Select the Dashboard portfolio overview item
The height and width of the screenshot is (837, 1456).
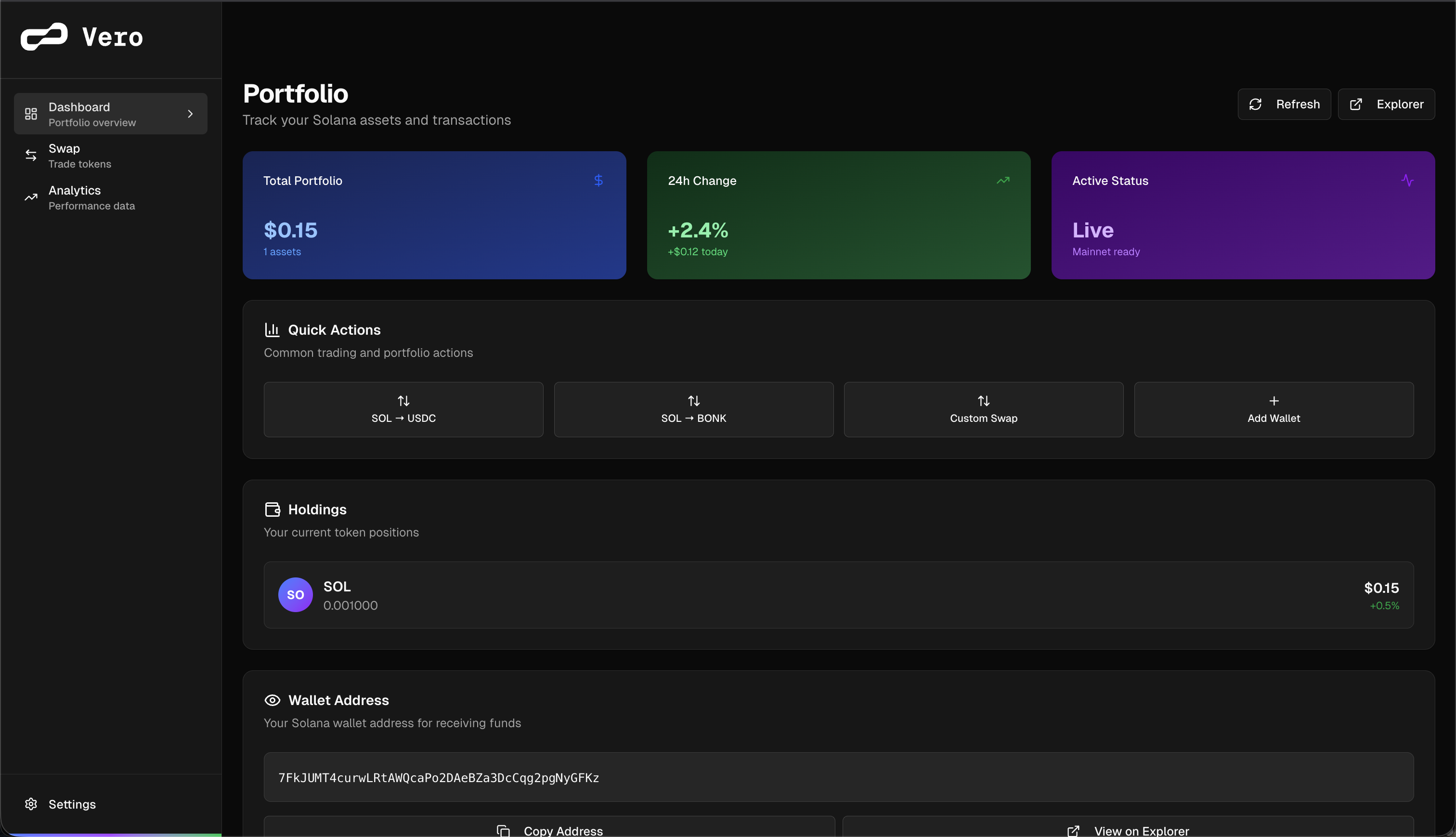(x=92, y=114)
